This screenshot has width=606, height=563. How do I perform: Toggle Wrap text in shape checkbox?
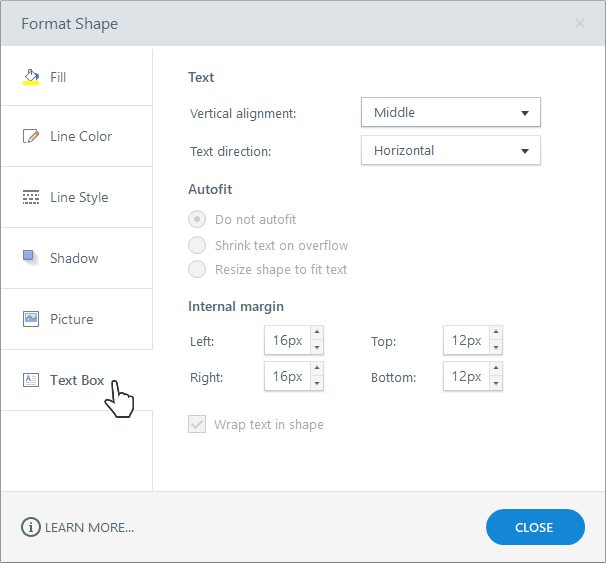point(197,424)
